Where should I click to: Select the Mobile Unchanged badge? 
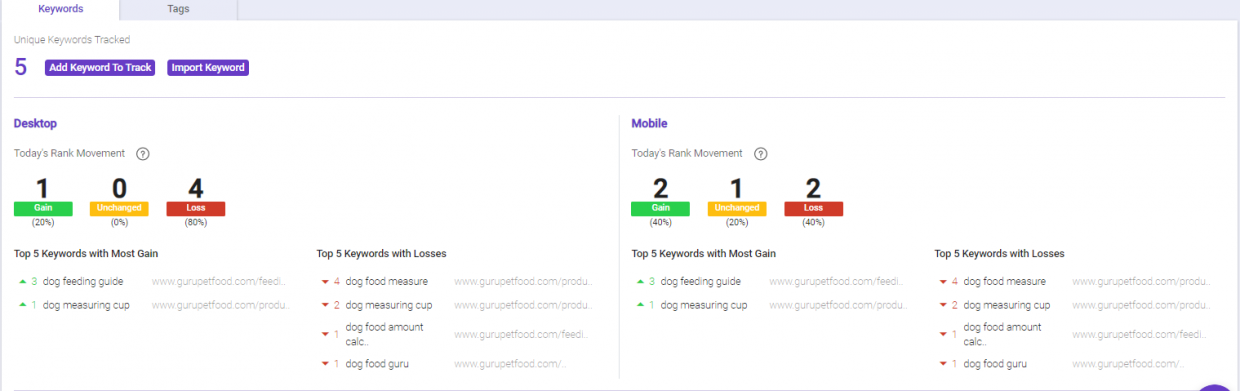[737, 208]
